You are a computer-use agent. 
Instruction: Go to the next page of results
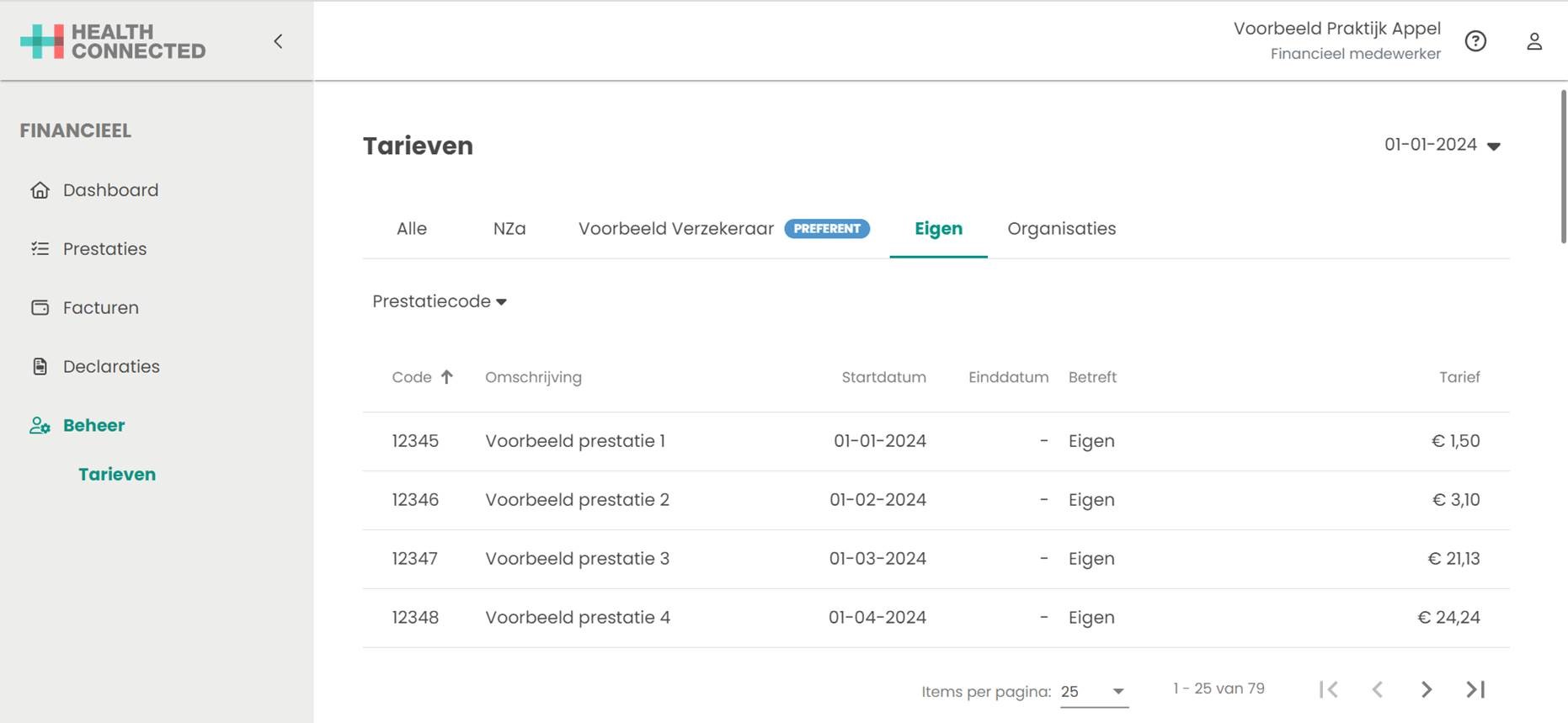click(x=1426, y=689)
